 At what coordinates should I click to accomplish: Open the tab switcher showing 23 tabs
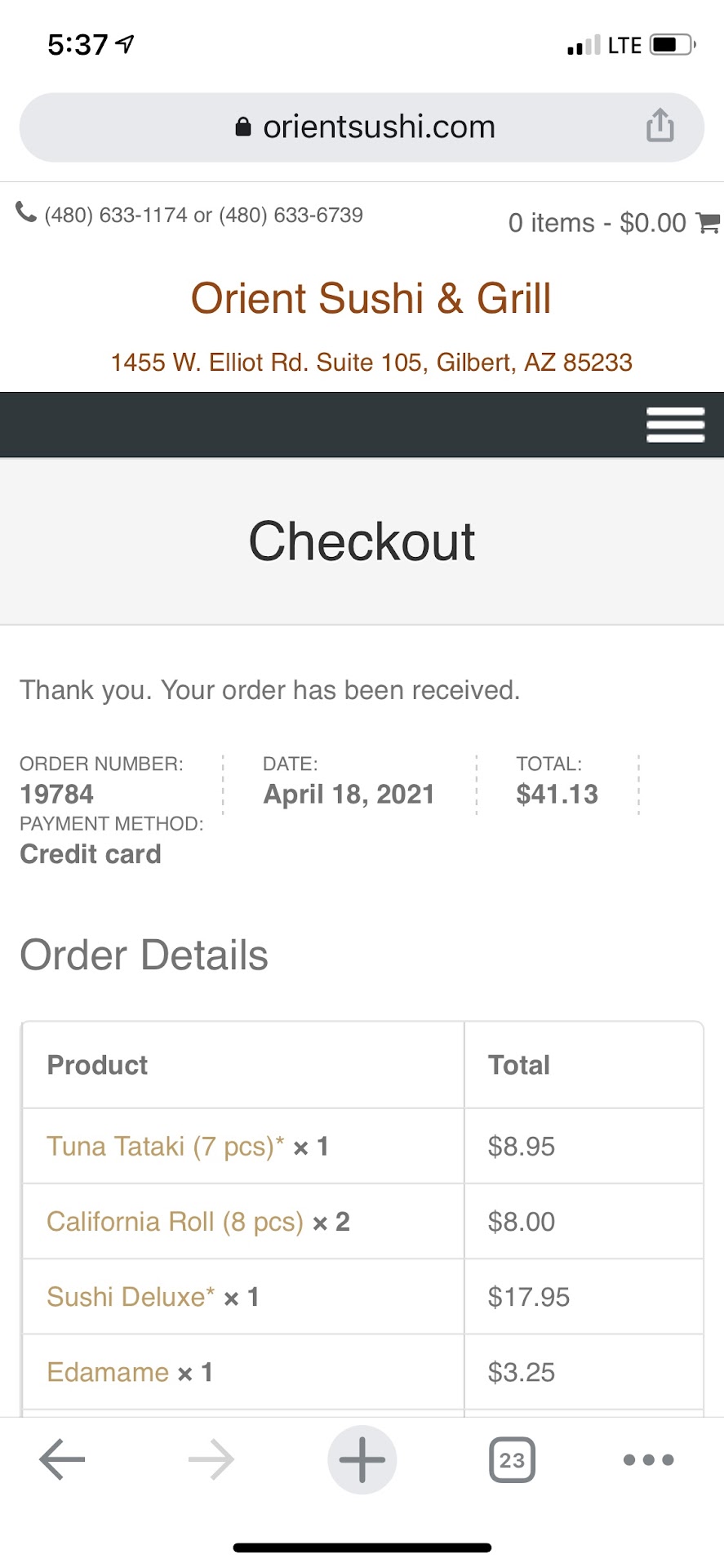(x=512, y=1459)
